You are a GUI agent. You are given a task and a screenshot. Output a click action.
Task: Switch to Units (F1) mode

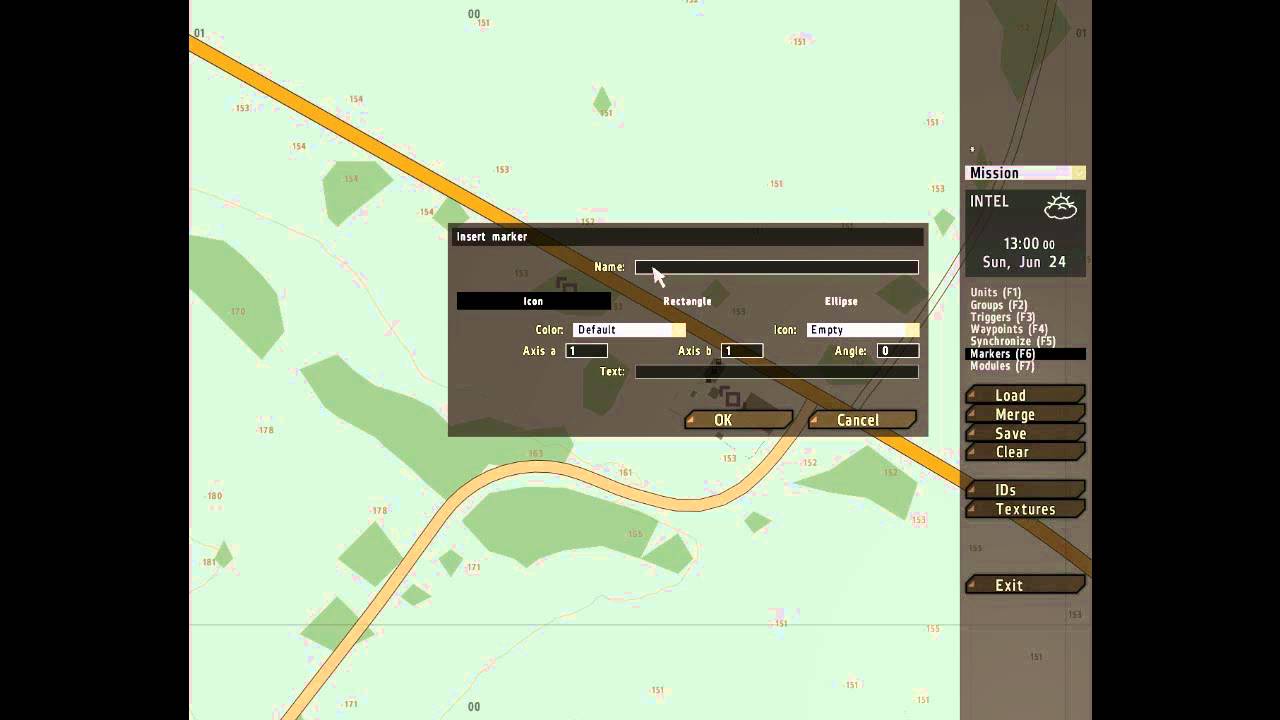point(996,293)
